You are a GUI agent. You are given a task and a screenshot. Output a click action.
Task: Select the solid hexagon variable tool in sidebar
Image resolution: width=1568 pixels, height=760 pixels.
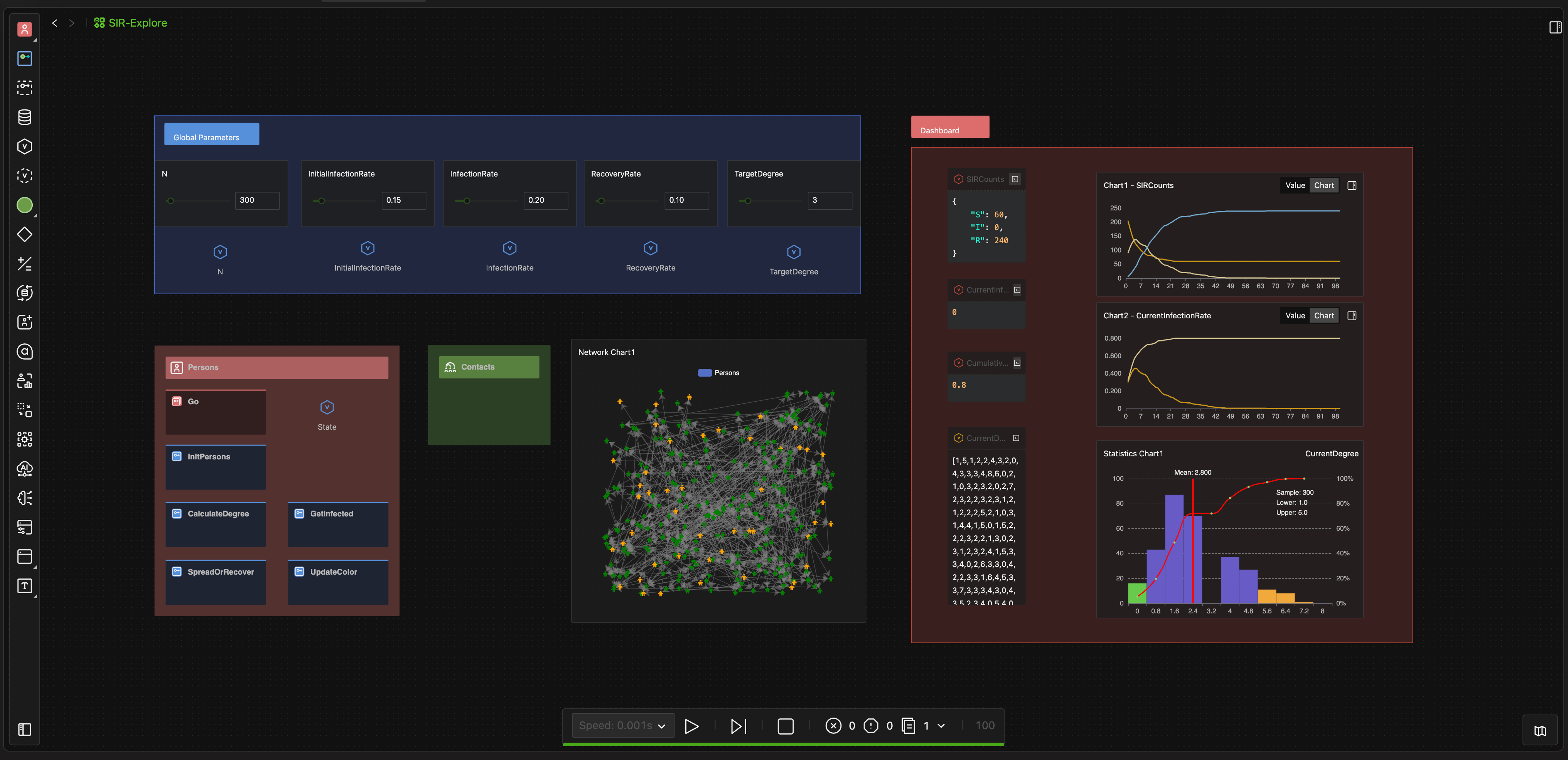pos(24,147)
